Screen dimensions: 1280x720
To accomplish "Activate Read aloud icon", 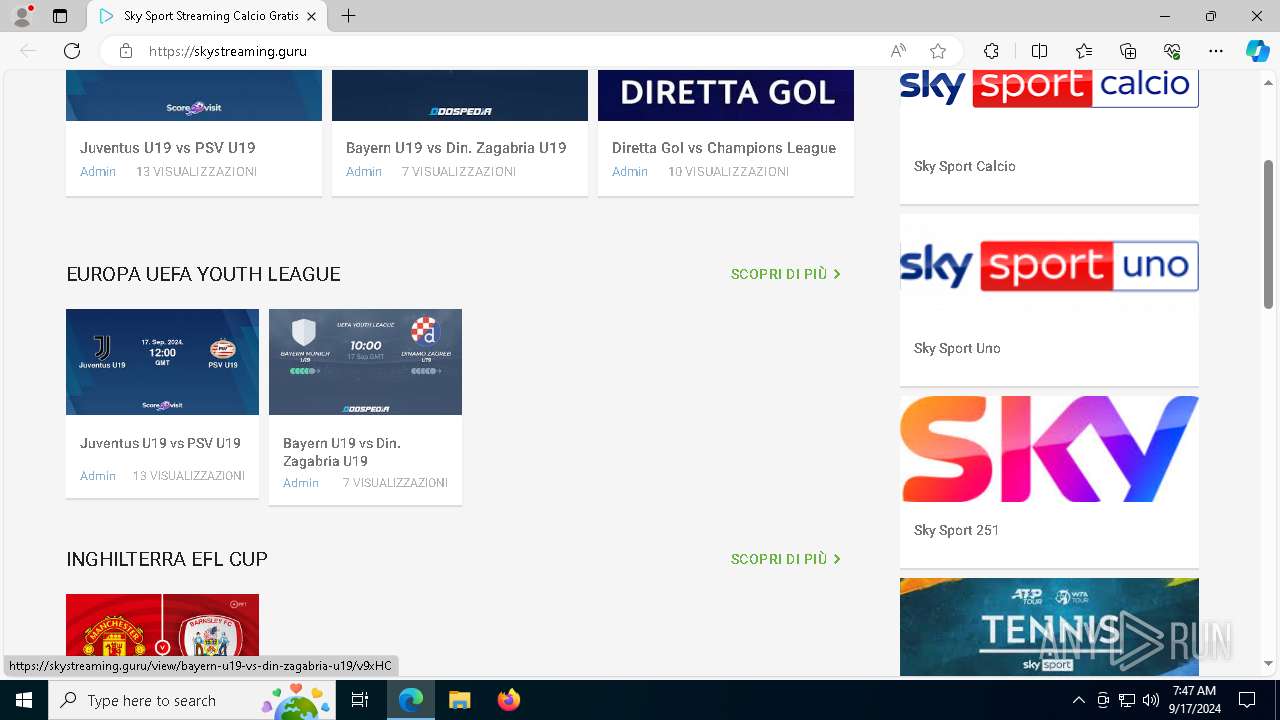I will 898,51.
